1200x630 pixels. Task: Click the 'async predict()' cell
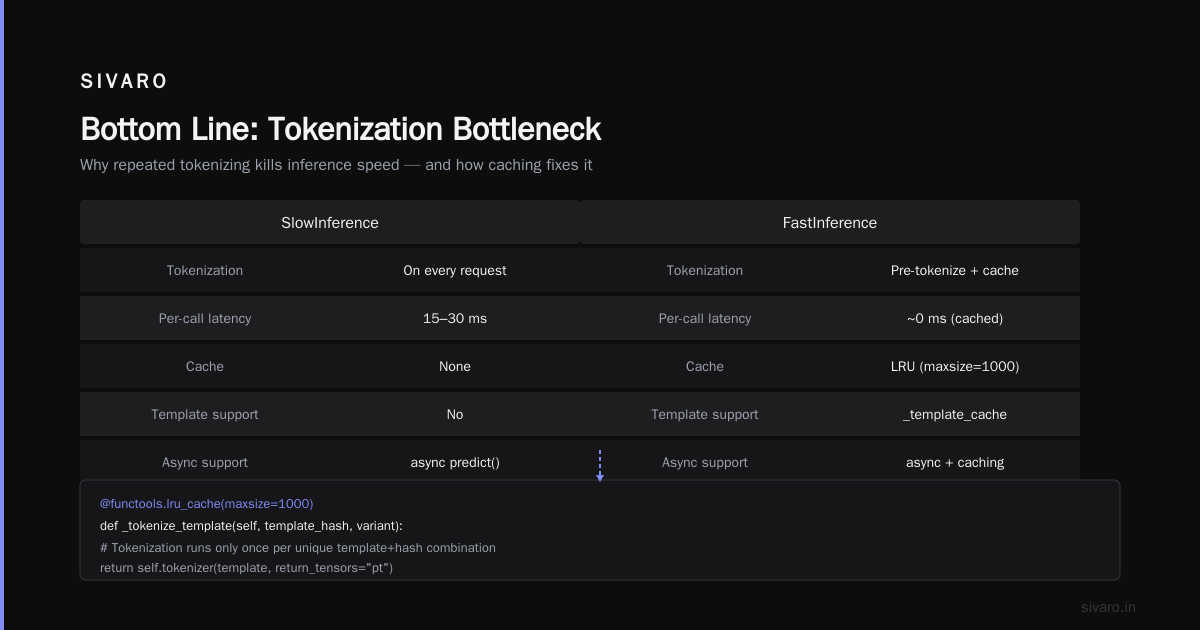(455, 462)
